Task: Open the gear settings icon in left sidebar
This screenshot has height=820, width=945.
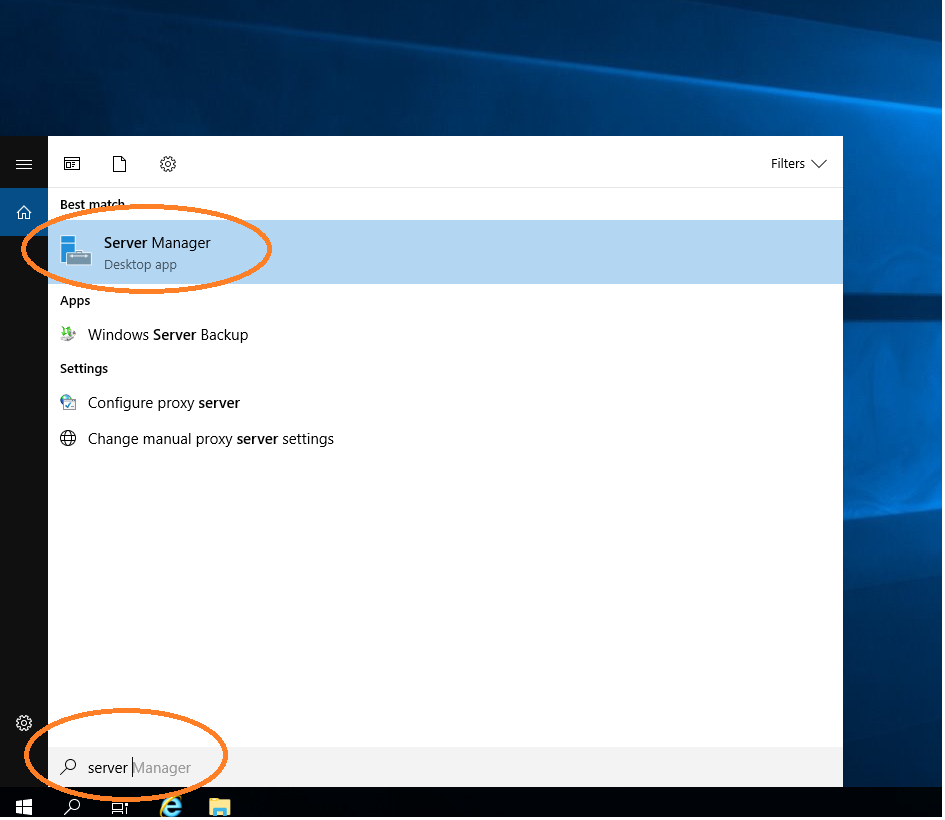Action: tap(24, 723)
